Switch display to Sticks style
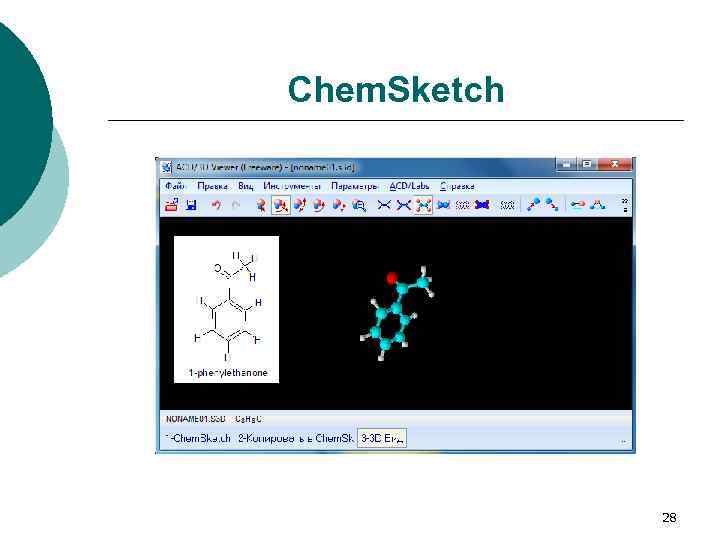The image size is (720, 540). 403,205
